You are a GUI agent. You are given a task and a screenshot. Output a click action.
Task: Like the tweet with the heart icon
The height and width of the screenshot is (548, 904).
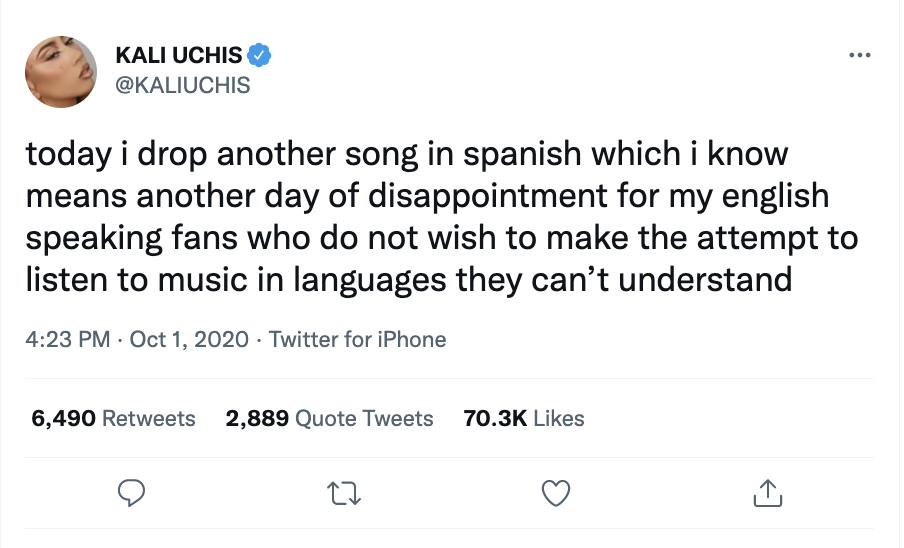tap(554, 491)
